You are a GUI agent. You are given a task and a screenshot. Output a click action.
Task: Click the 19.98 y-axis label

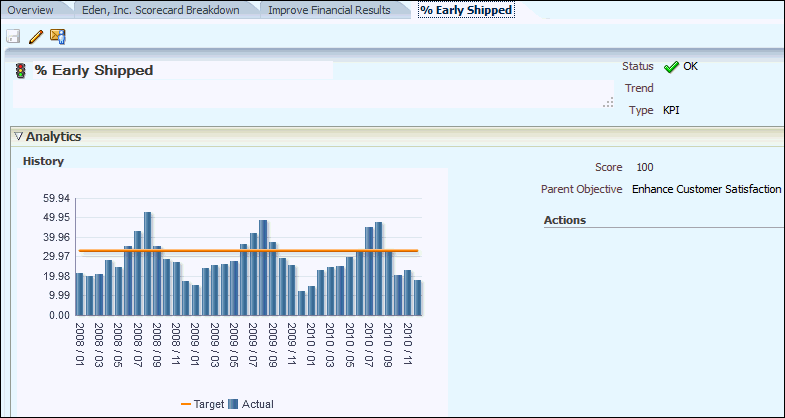pyautogui.click(x=57, y=276)
